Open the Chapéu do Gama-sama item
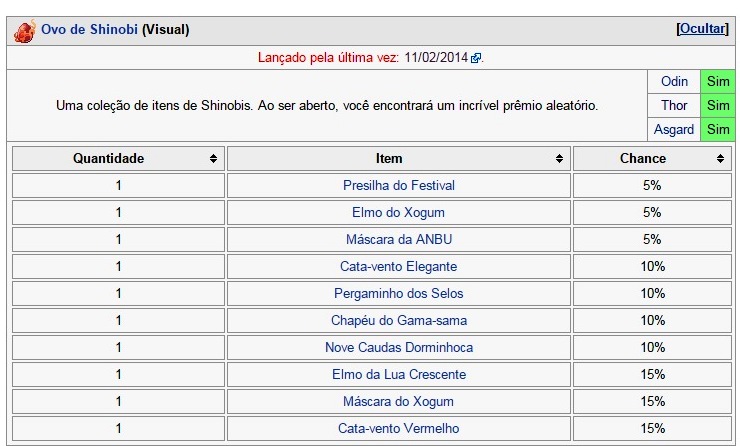 tap(399, 320)
